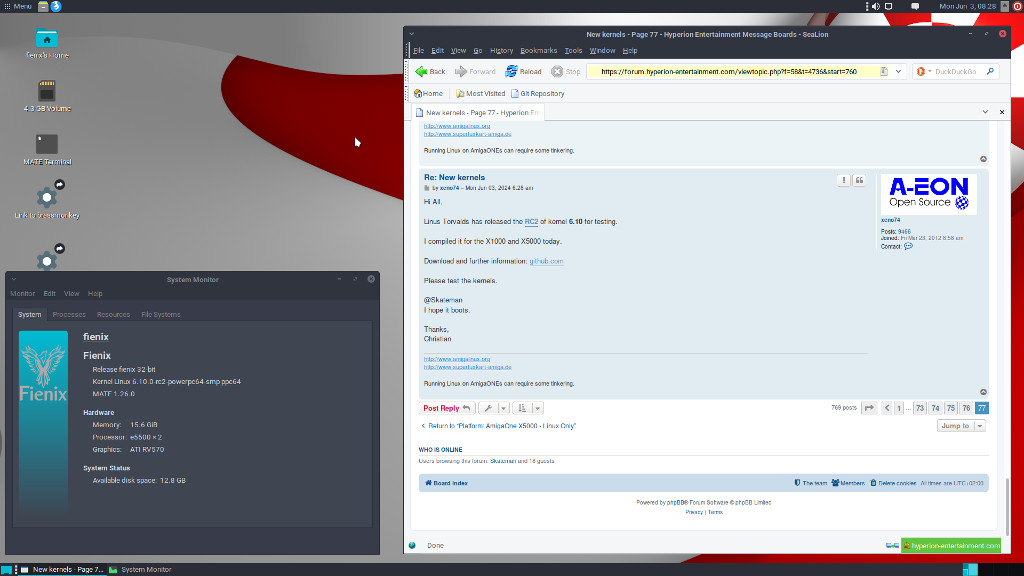Open the Monitor menu in System Monitor
The image size is (1024, 576).
point(22,294)
